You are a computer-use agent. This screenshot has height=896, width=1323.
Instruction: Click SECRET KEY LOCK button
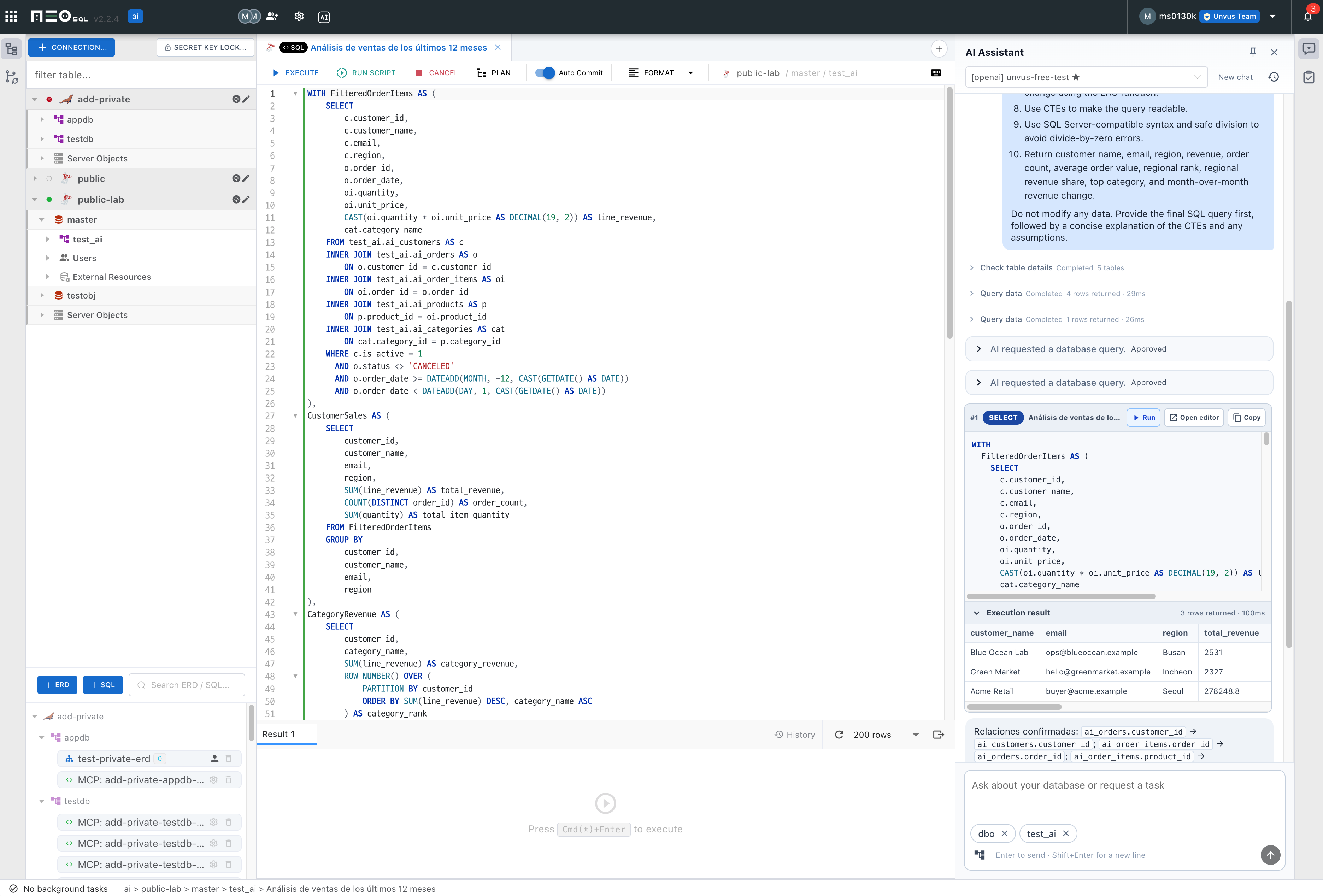(206, 47)
